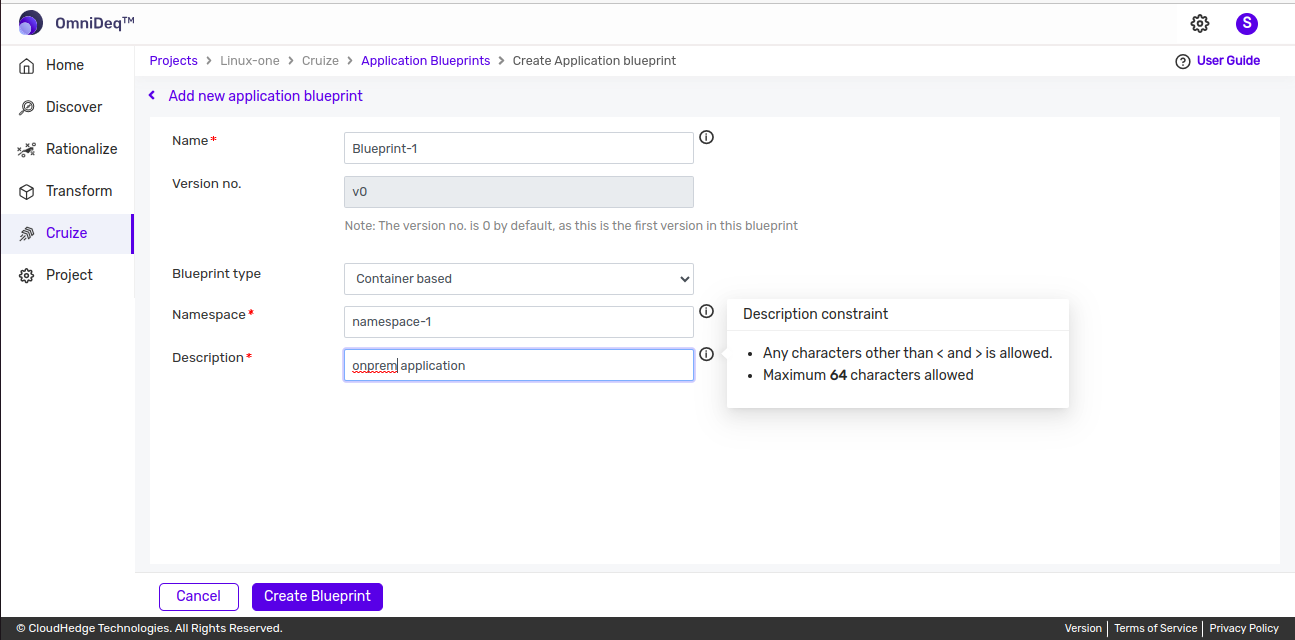Click the Description input field
The height and width of the screenshot is (640, 1295).
click(x=519, y=365)
